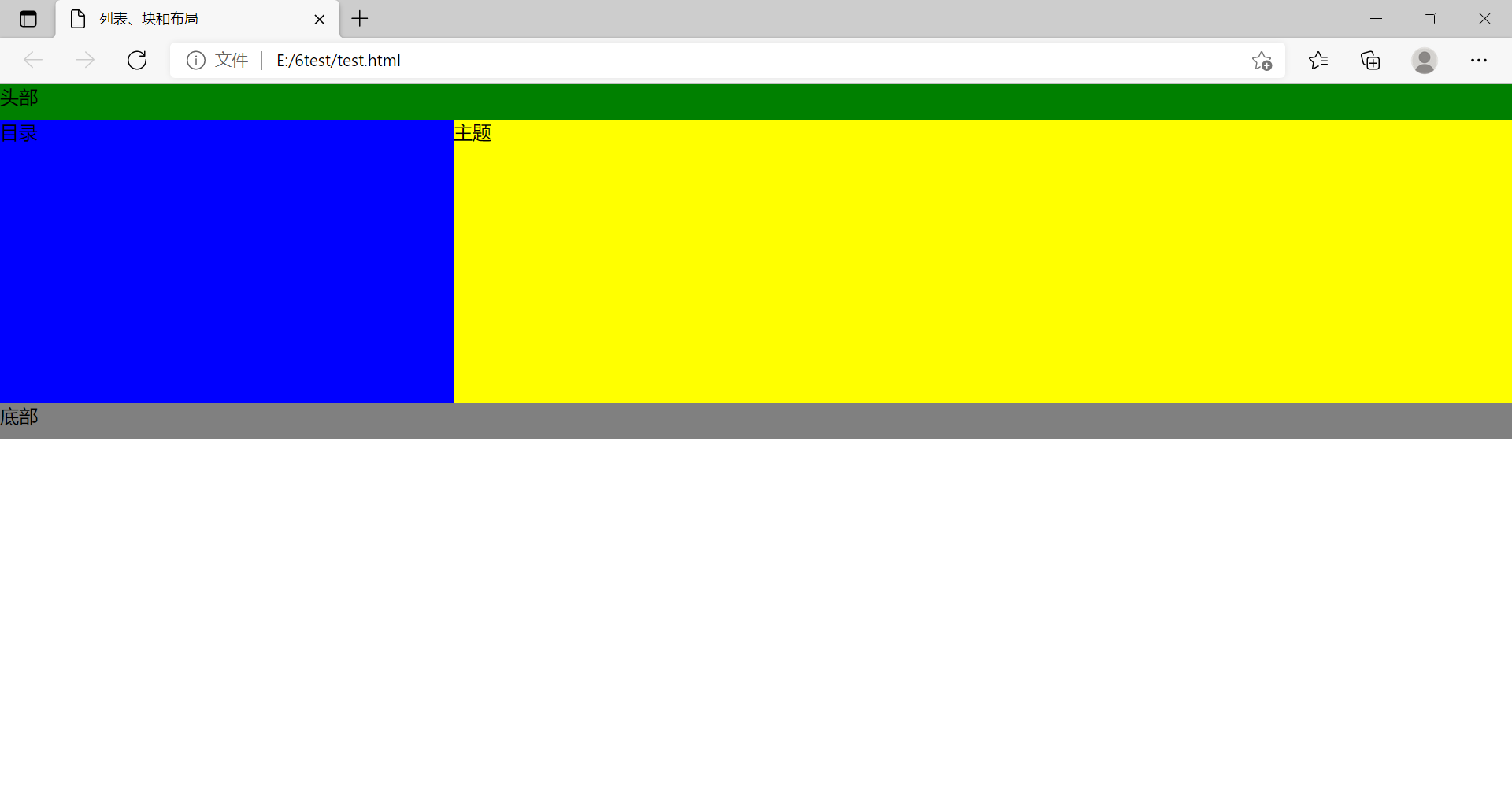Add this page to favorites star
Image resolution: width=1512 pixels, height=801 pixels.
point(1262,61)
